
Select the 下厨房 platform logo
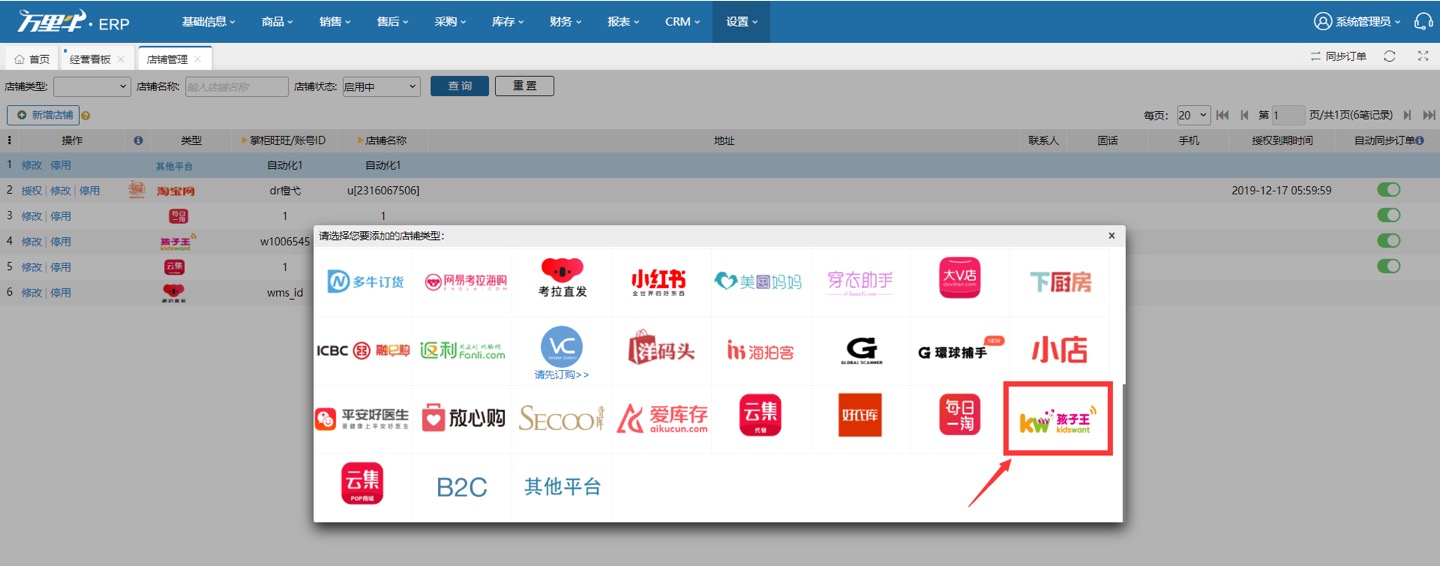[x=1061, y=282]
